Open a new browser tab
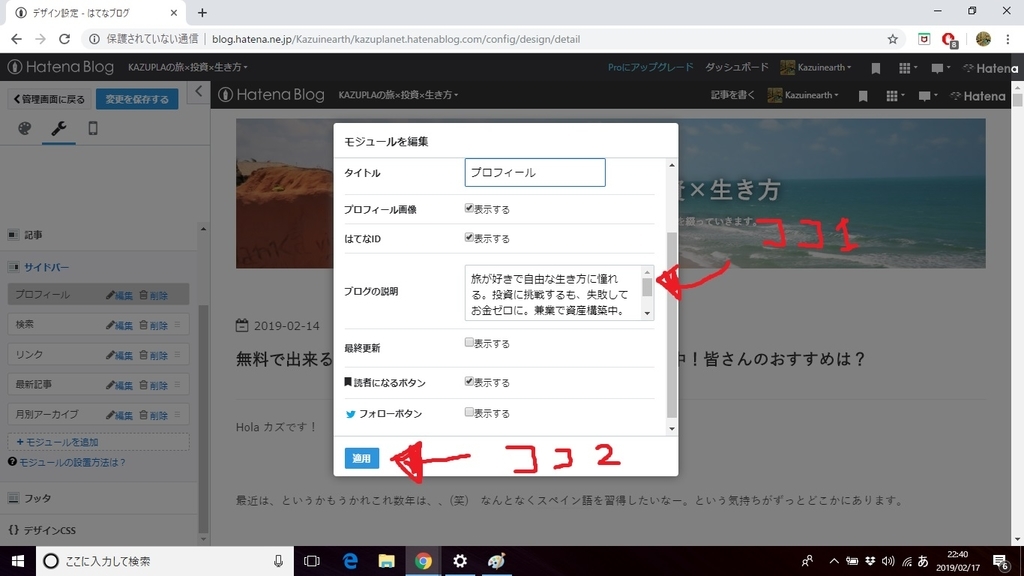This screenshot has width=1024, height=576. tap(202, 12)
